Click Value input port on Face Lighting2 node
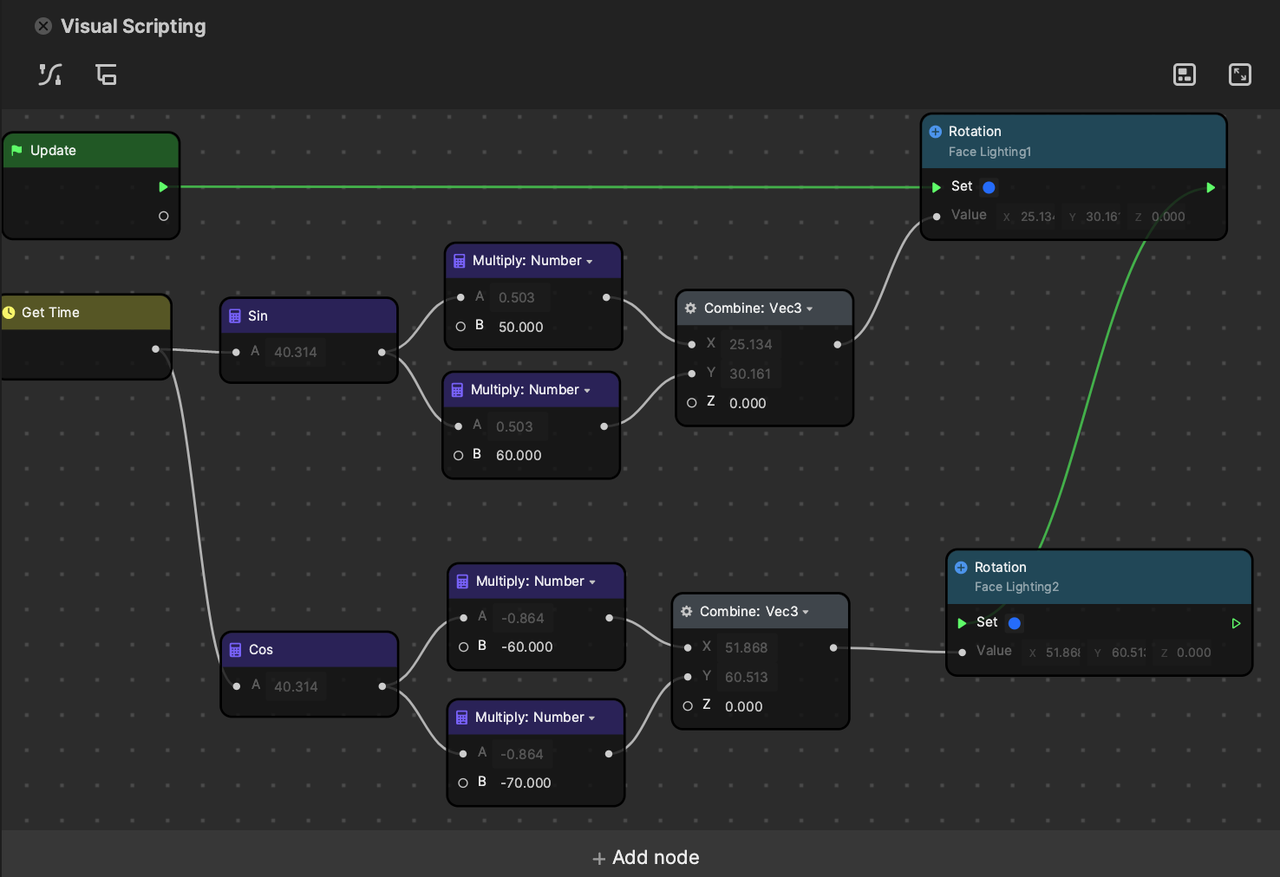 click(962, 652)
